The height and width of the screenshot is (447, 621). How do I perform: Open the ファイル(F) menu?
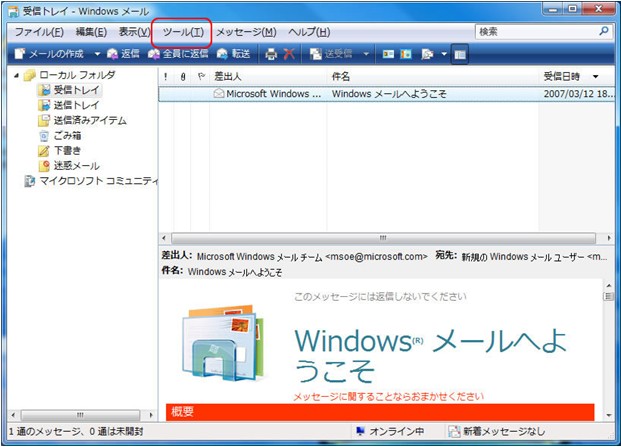(x=39, y=32)
